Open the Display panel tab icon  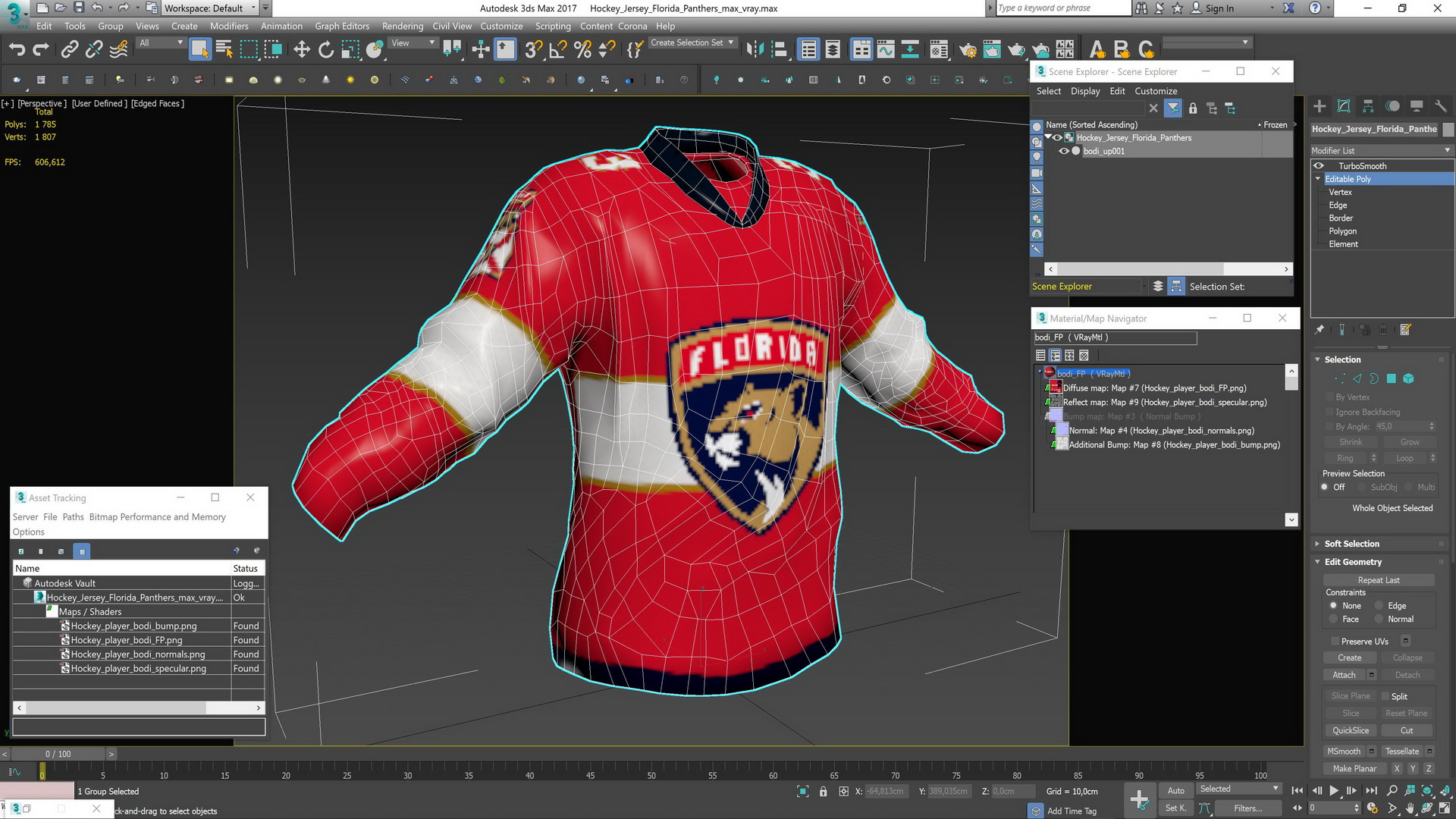1417,106
